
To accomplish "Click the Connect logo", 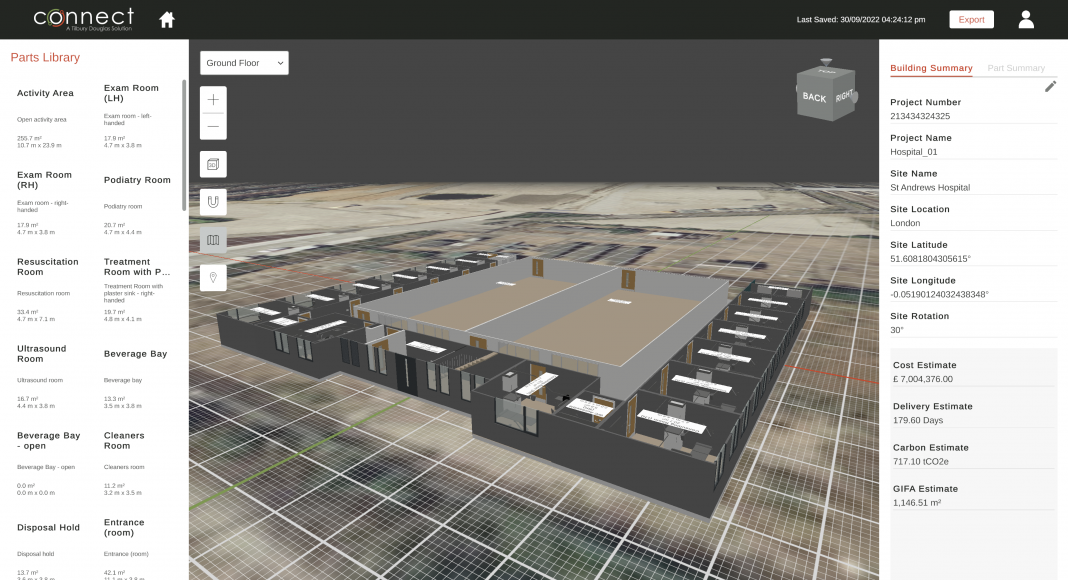I will tap(83, 19).
